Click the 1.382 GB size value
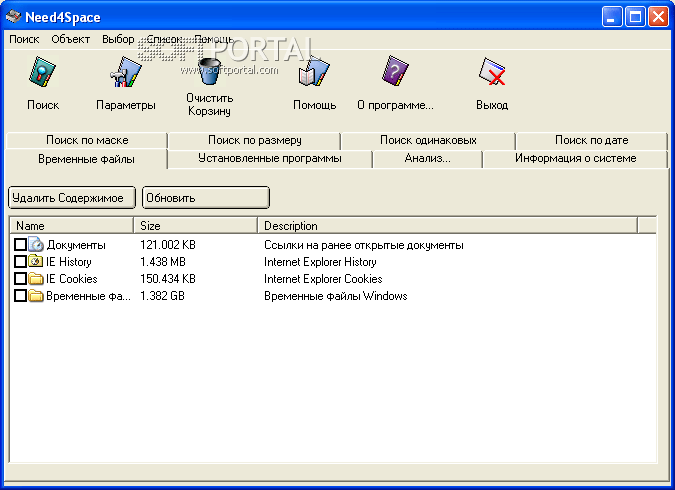The image size is (675, 490). 162,296
